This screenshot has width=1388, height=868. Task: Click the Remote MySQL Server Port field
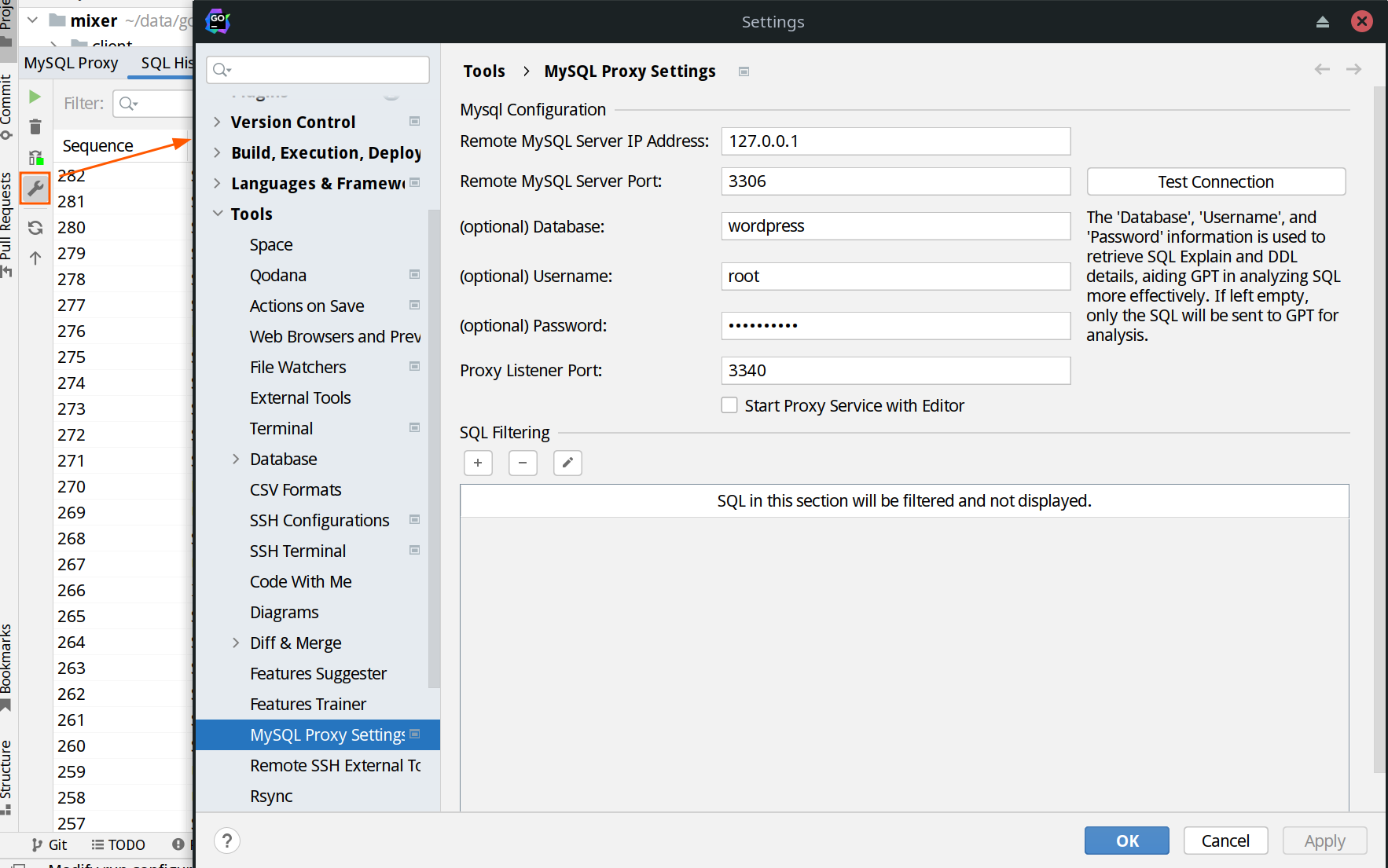(x=895, y=181)
